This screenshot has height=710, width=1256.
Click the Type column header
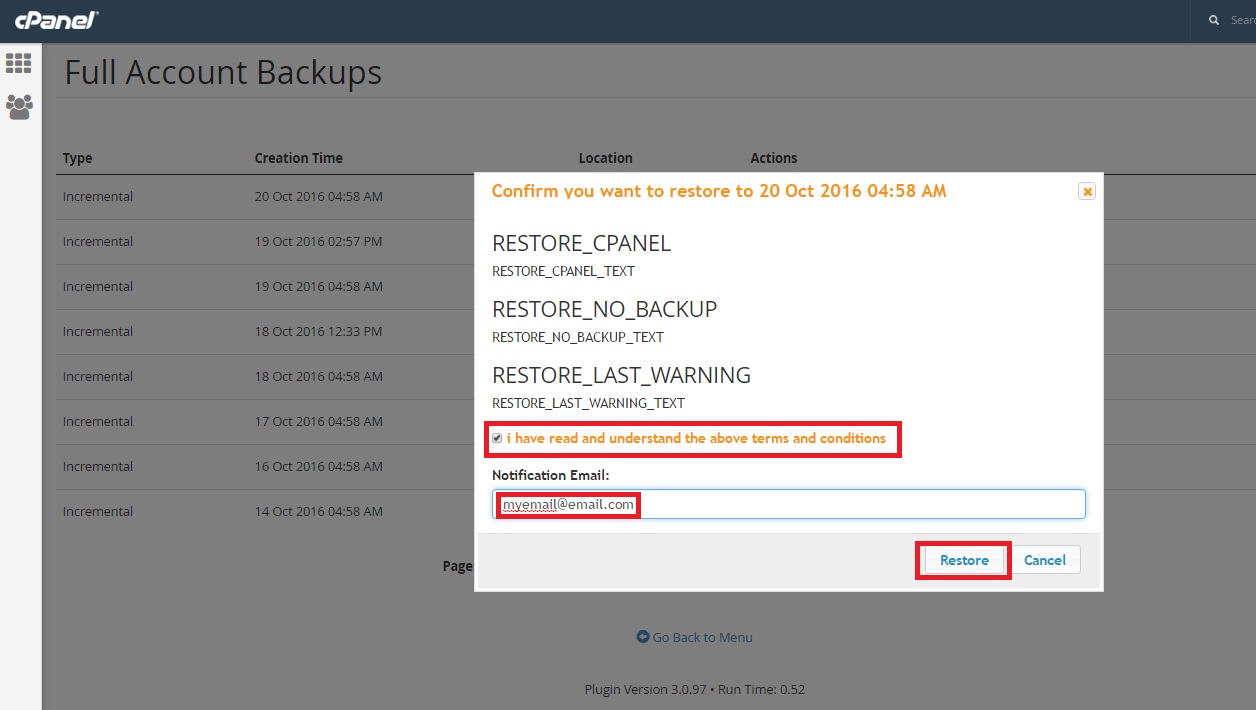(x=78, y=158)
